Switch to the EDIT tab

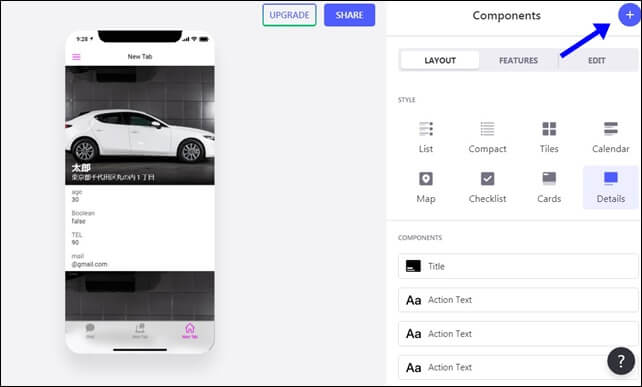(x=597, y=61)
